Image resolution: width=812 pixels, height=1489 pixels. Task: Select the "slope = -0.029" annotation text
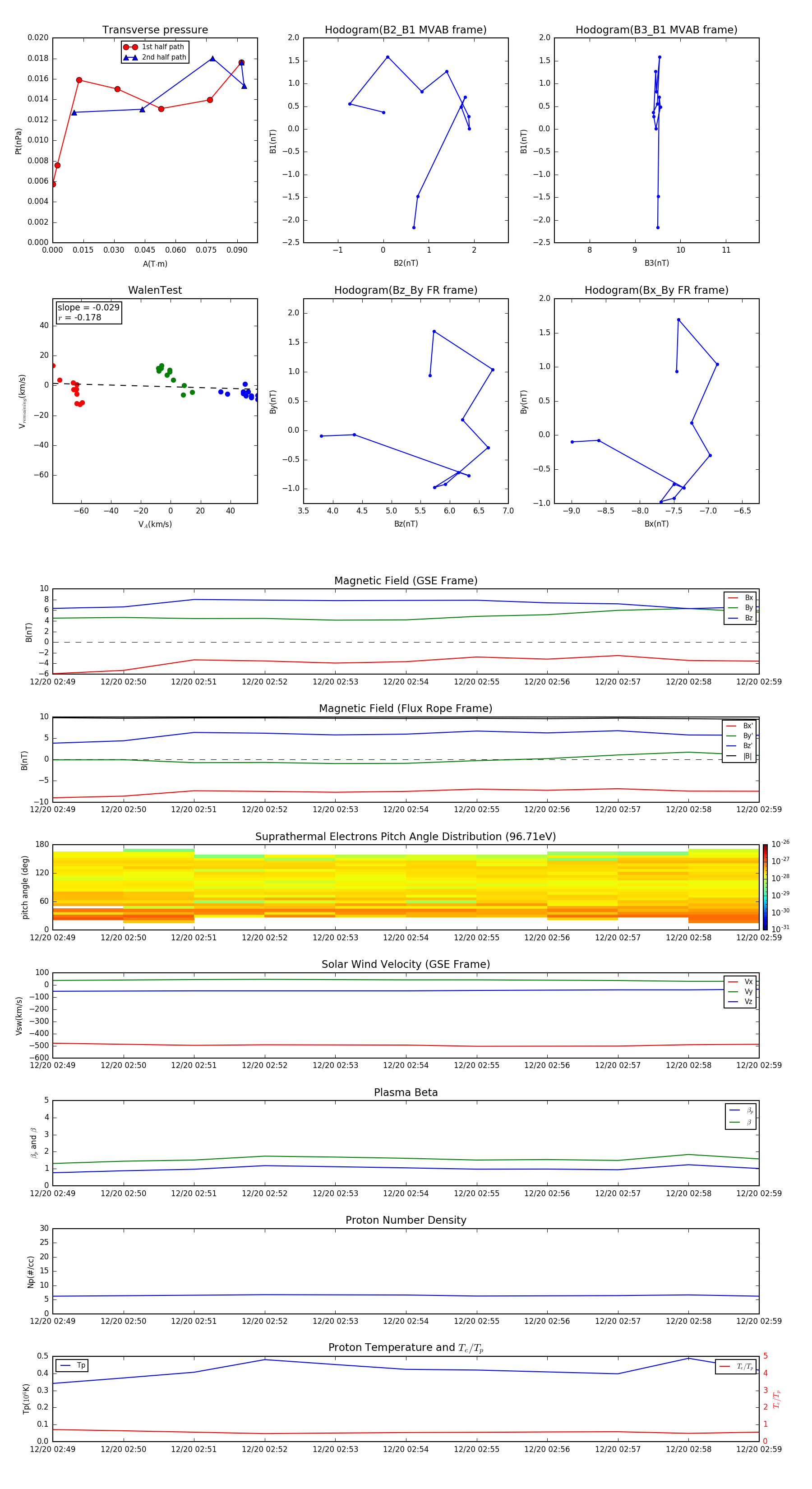click(x=88, y=308)
